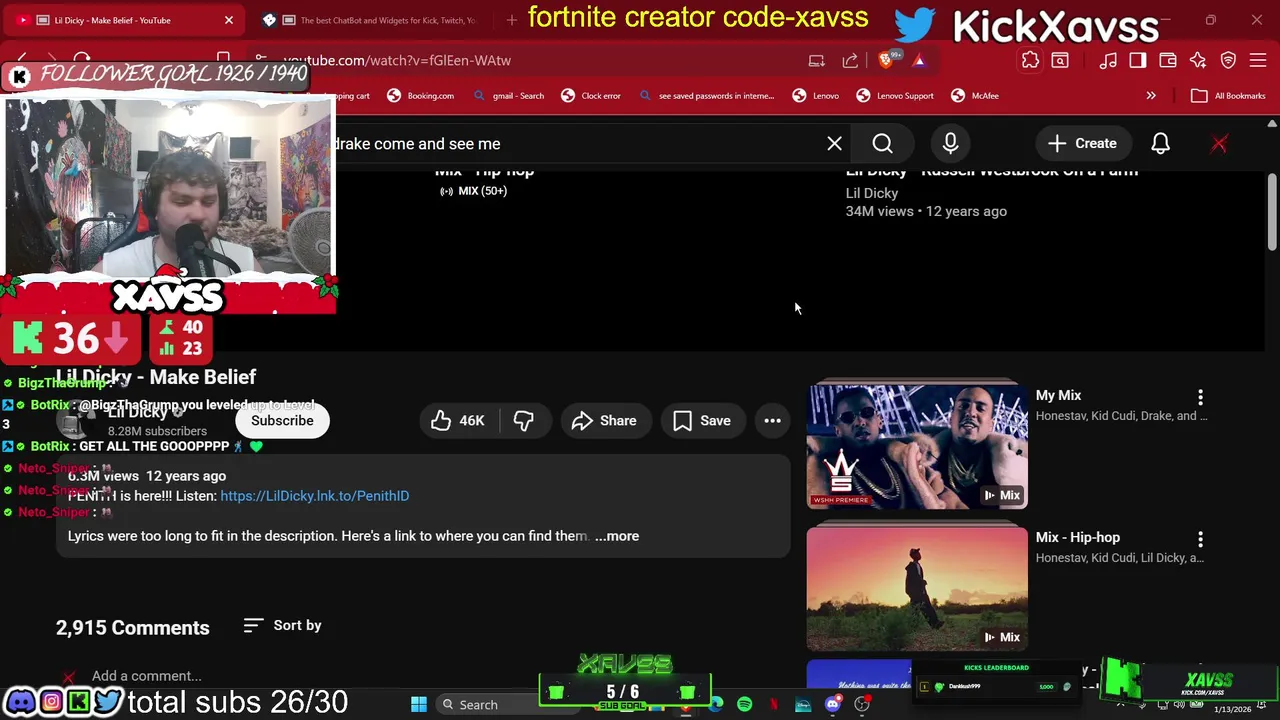The width and height of the screenshot is (1280, 720).
Task: Click the Brave Rewards triangle icon
Action: pyautogui.click(x=918, y=61)
